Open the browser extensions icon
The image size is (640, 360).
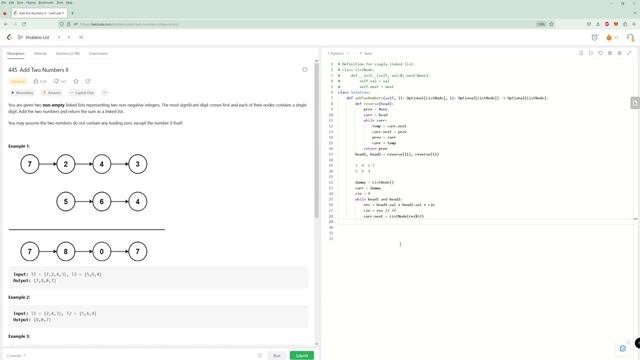pos(625,24)
